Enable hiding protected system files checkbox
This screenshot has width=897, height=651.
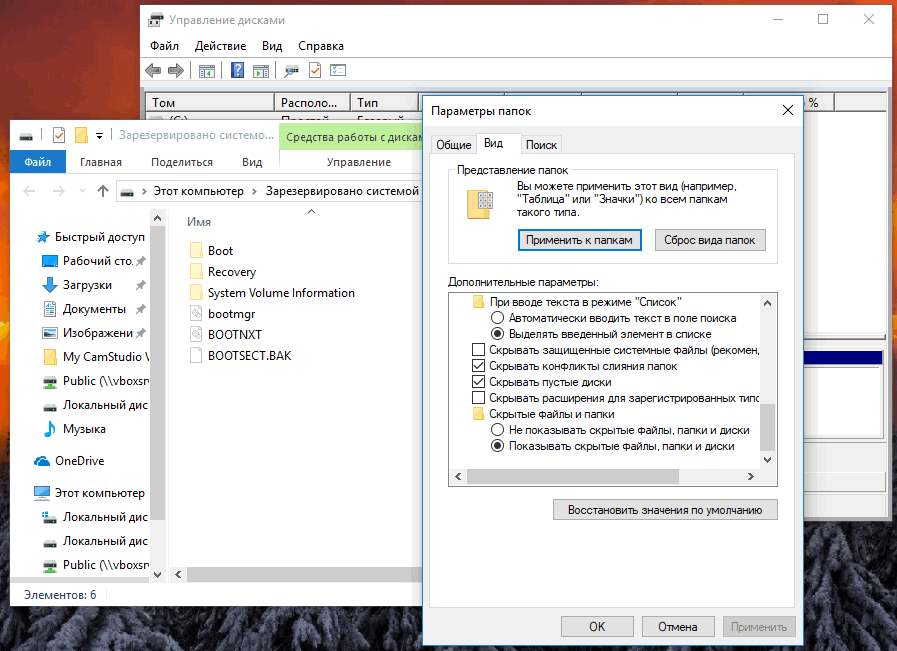coord(478,350)
